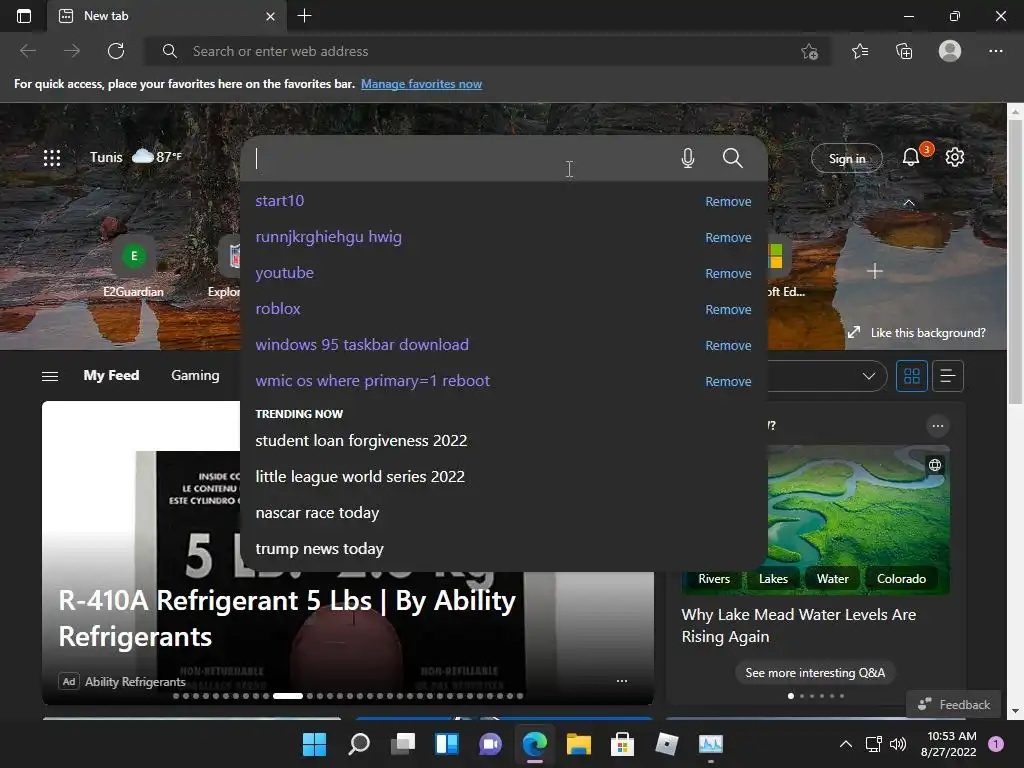This screenshot has height=768, width=1024.
Task: Click the refresh page button
Action: 116,51
